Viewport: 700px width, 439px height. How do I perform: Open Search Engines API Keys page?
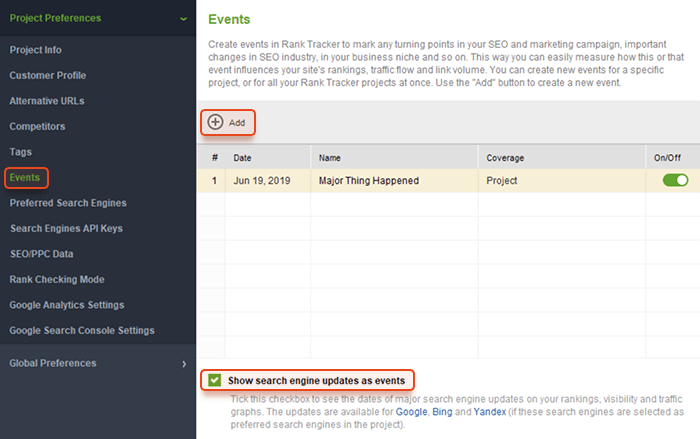pos(66,228)
